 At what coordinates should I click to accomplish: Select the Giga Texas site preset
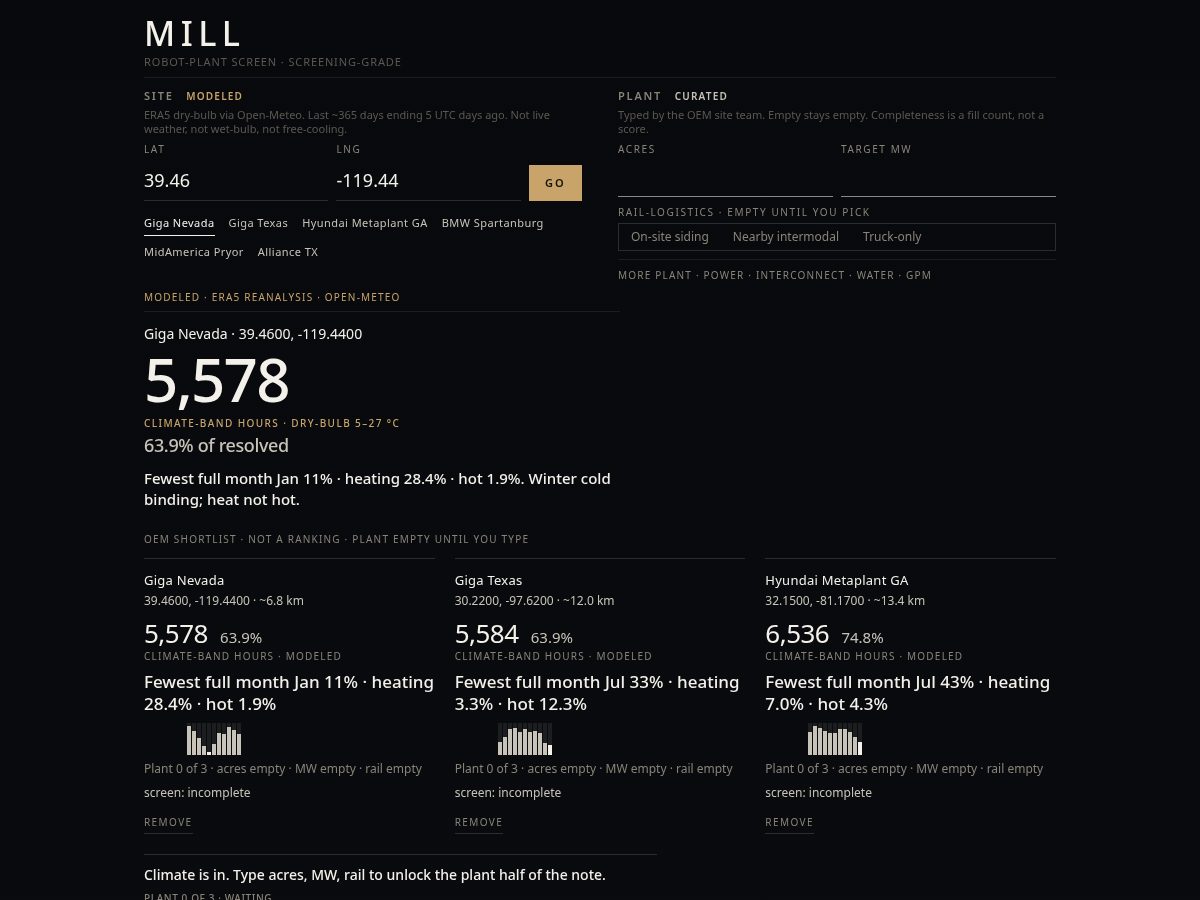[x=258, y=223]
